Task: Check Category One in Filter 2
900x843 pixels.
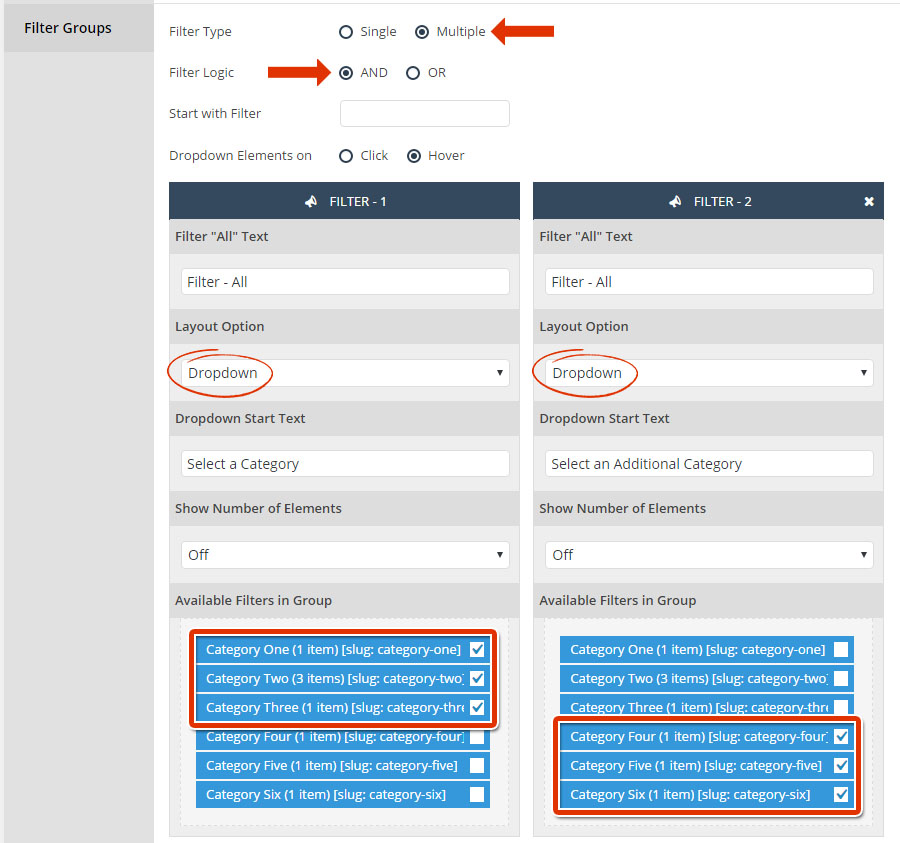Action: [x=841, y=650]
